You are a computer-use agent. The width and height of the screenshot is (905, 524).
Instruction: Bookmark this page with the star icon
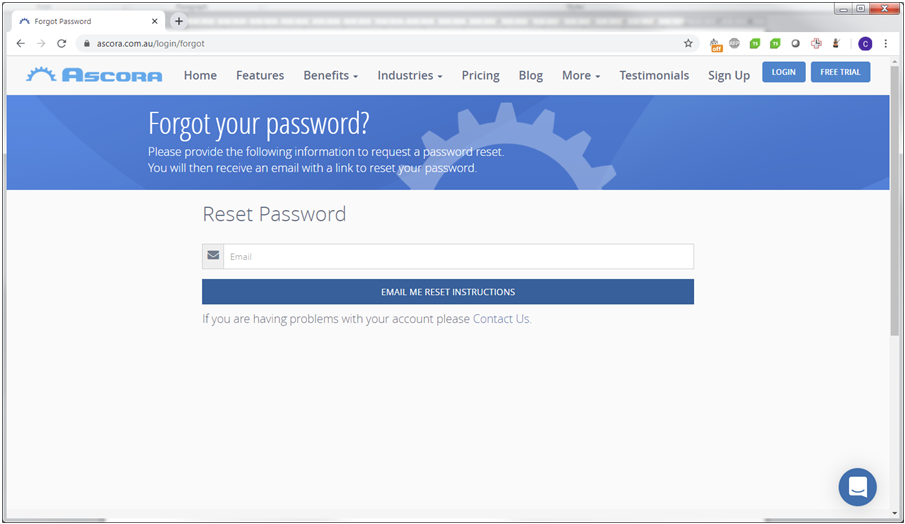click(688, 44)
